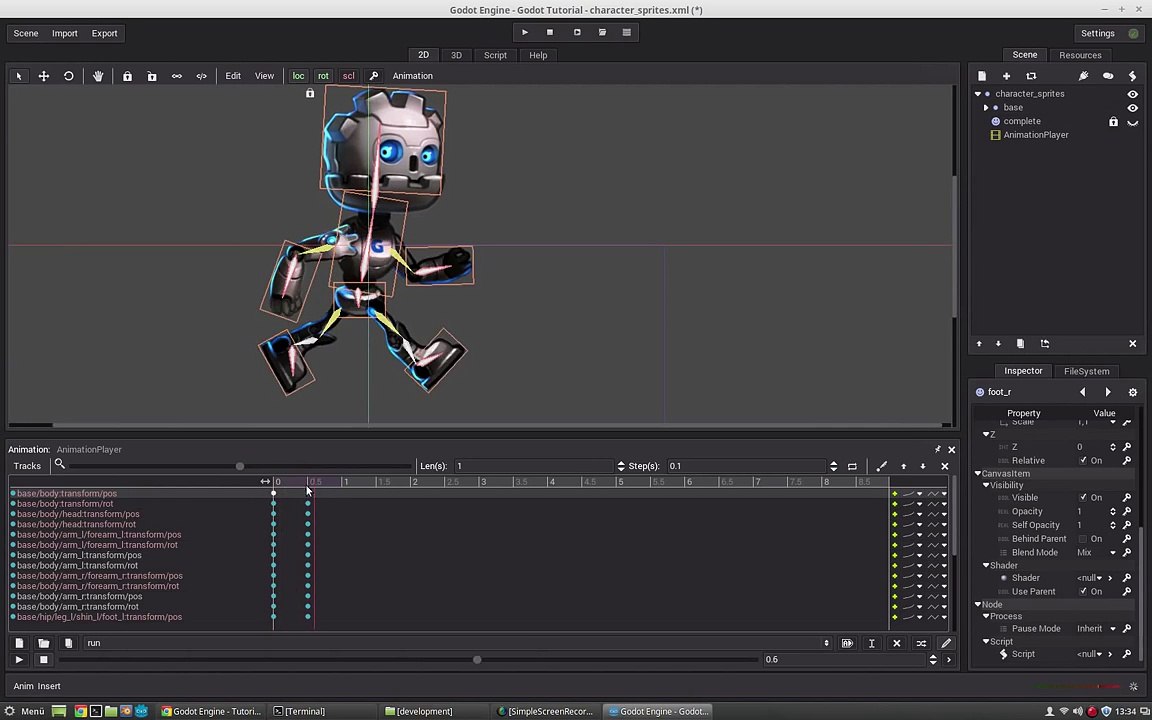Click the new animation page icon
The image size is (1152, 720).
click(19, 643)
